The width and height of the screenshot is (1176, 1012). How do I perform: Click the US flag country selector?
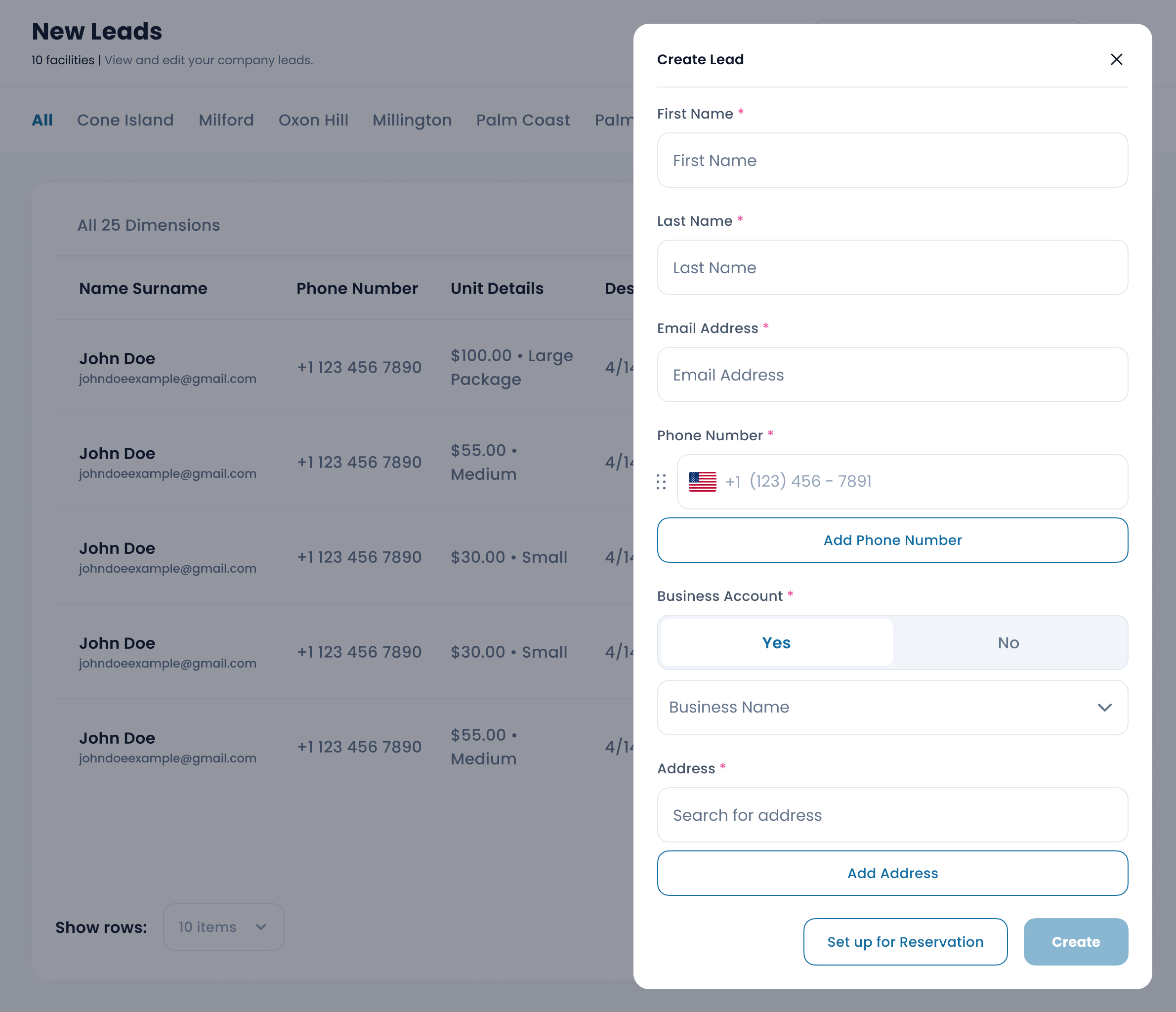coord(702,481)
